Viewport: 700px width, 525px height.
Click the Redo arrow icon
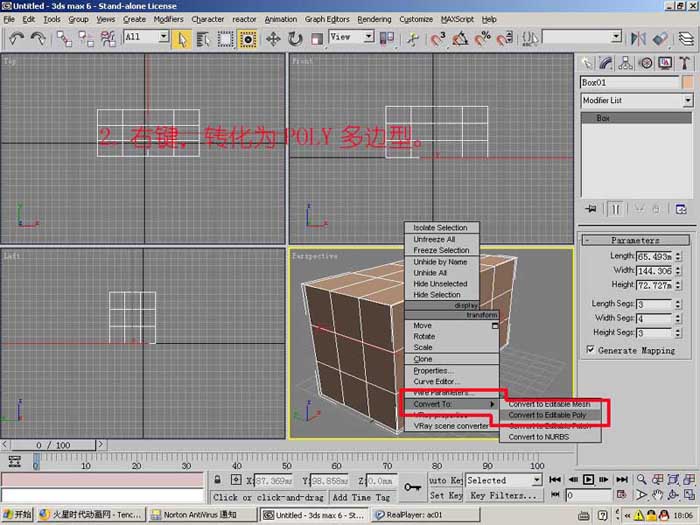38,39
